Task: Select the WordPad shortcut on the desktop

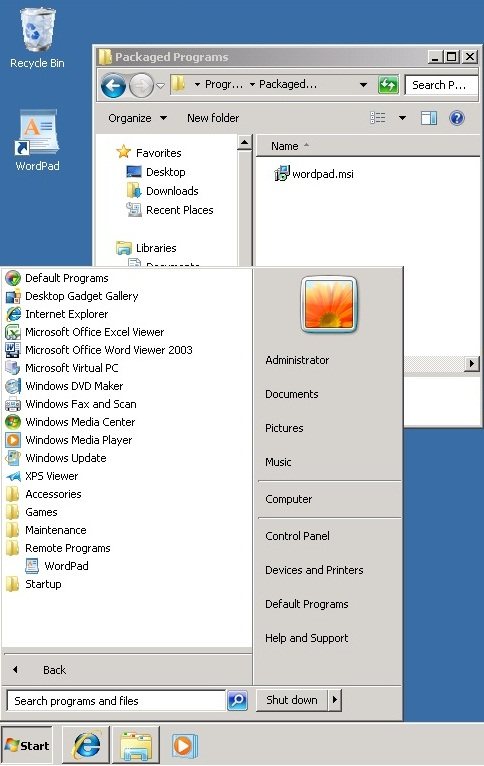Action: tap(37, 141)
